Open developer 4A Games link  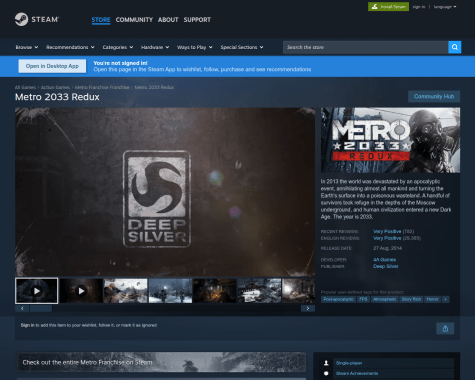tap(384, 260)
